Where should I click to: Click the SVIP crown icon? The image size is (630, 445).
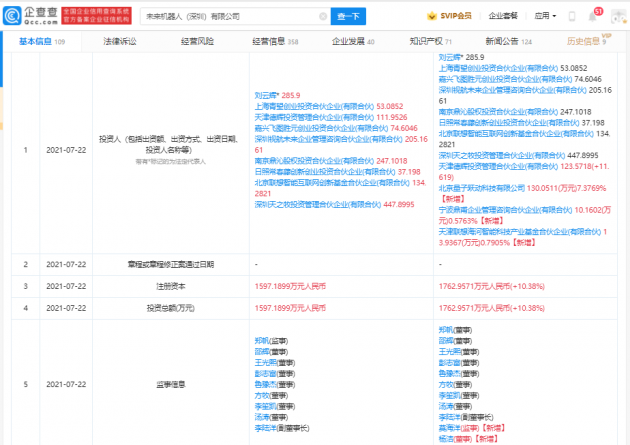pyautogui.click(x=430, y=17)
